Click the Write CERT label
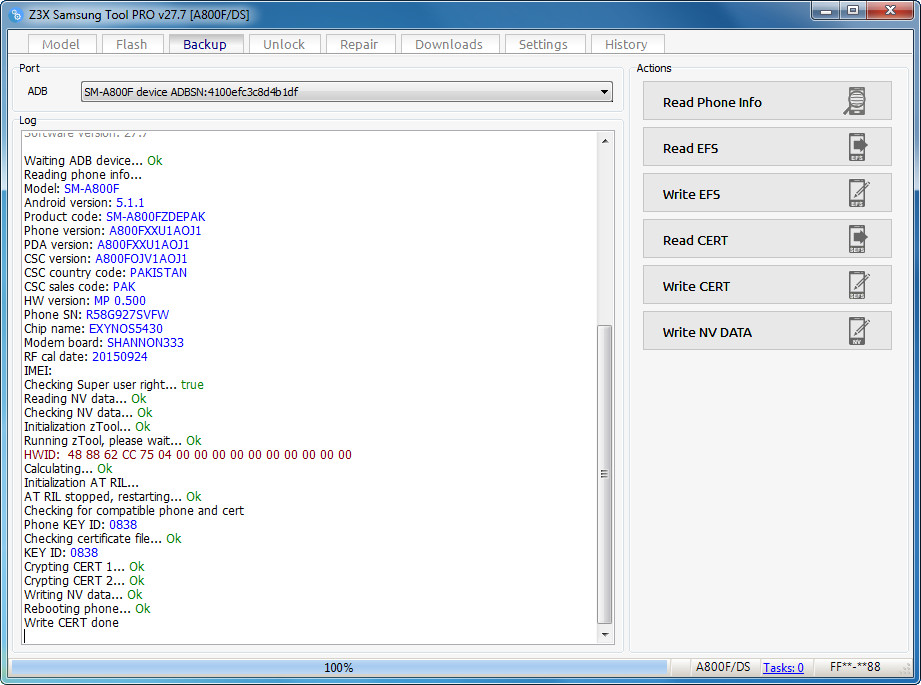Image resolution: width=921 pixels, height=685 pixels. [696, 287]
